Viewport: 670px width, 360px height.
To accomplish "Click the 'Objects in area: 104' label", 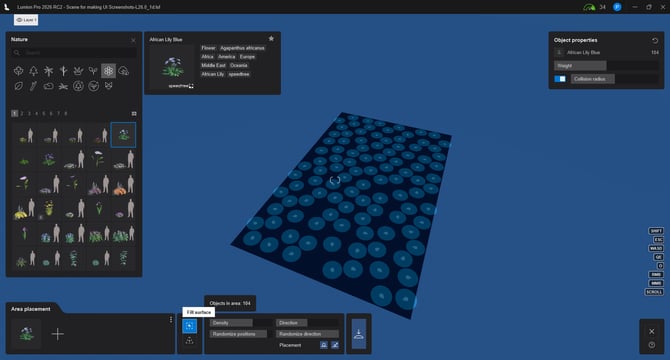I will click(230, 303).
